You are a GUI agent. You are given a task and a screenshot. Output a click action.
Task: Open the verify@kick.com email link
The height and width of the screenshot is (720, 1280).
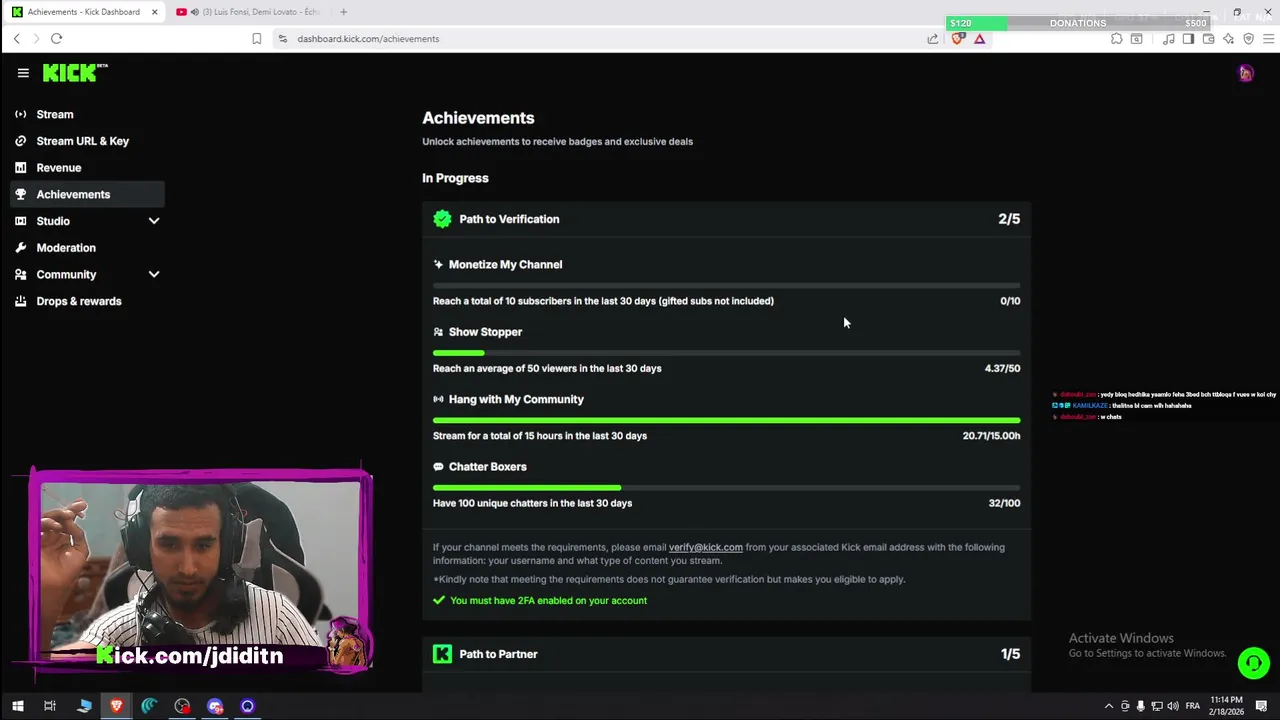[705, 547]
